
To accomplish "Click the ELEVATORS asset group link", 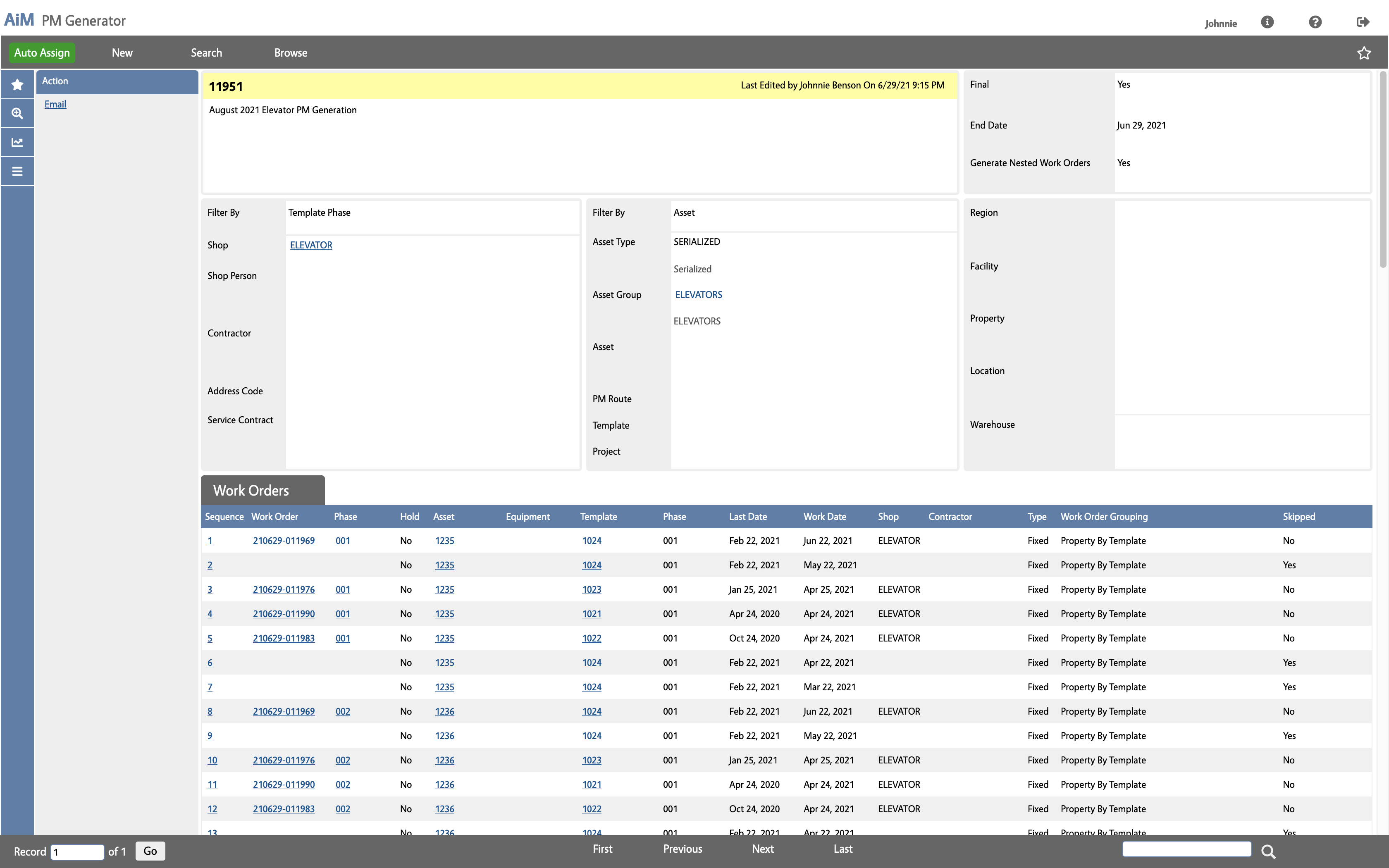I will [697, 294].
